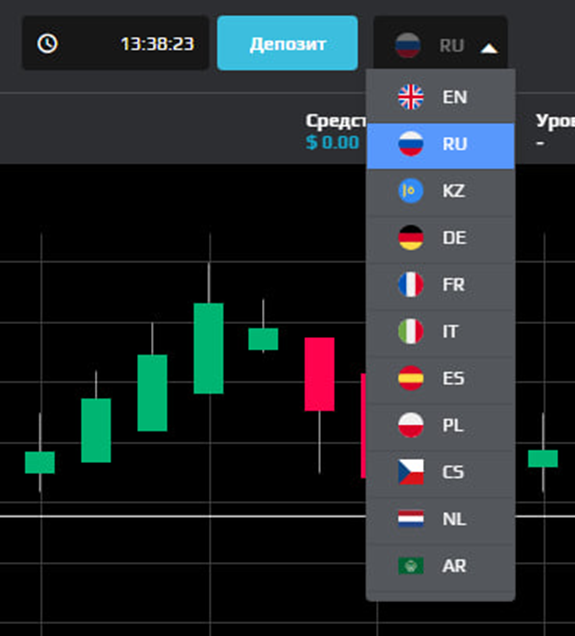Switch language to PL
575x636 pixels.
[x=440, y=425]
